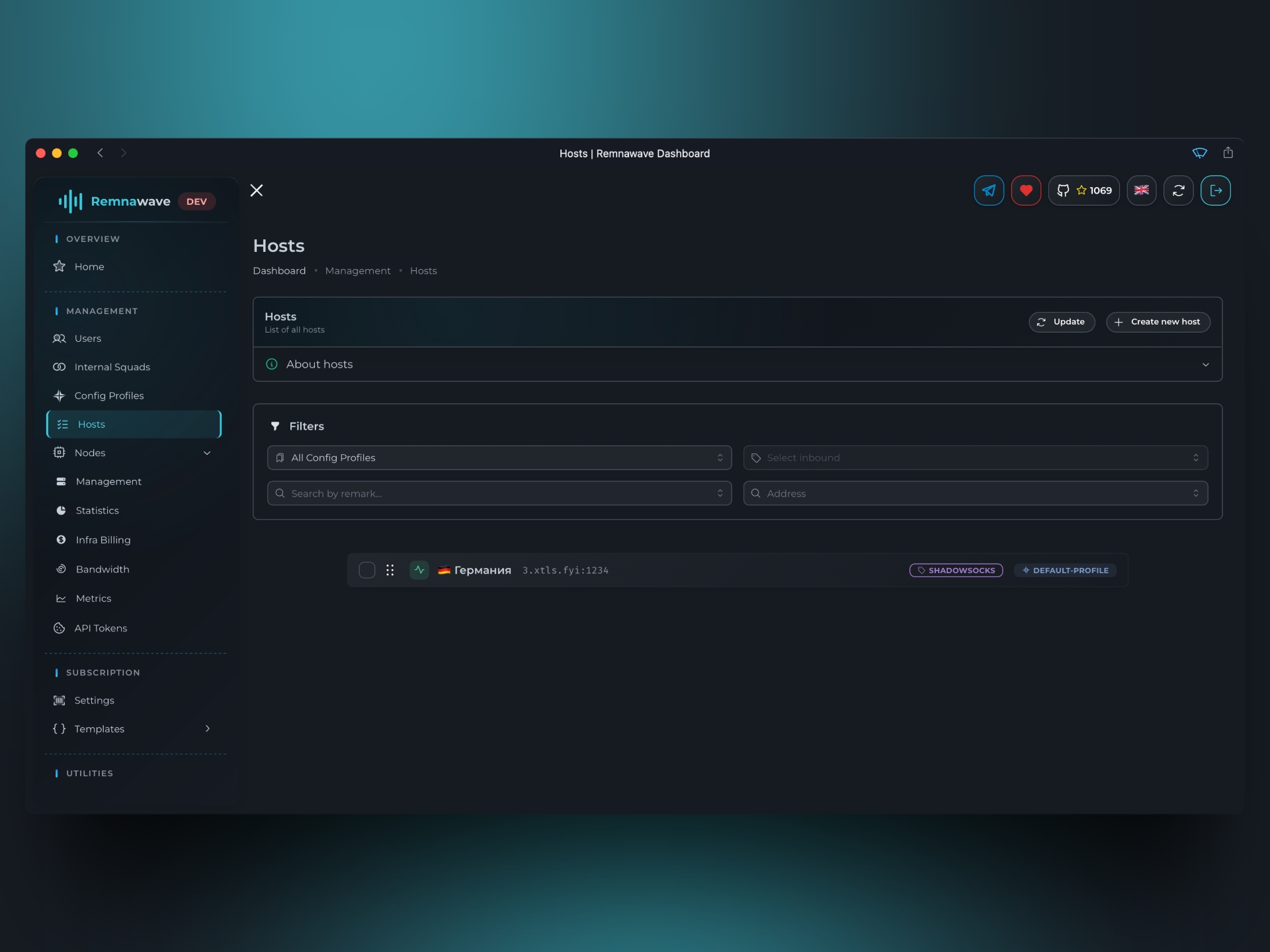Open GitHub stars 1069 button
The image size is (1270, 952).
(1083, 190)
